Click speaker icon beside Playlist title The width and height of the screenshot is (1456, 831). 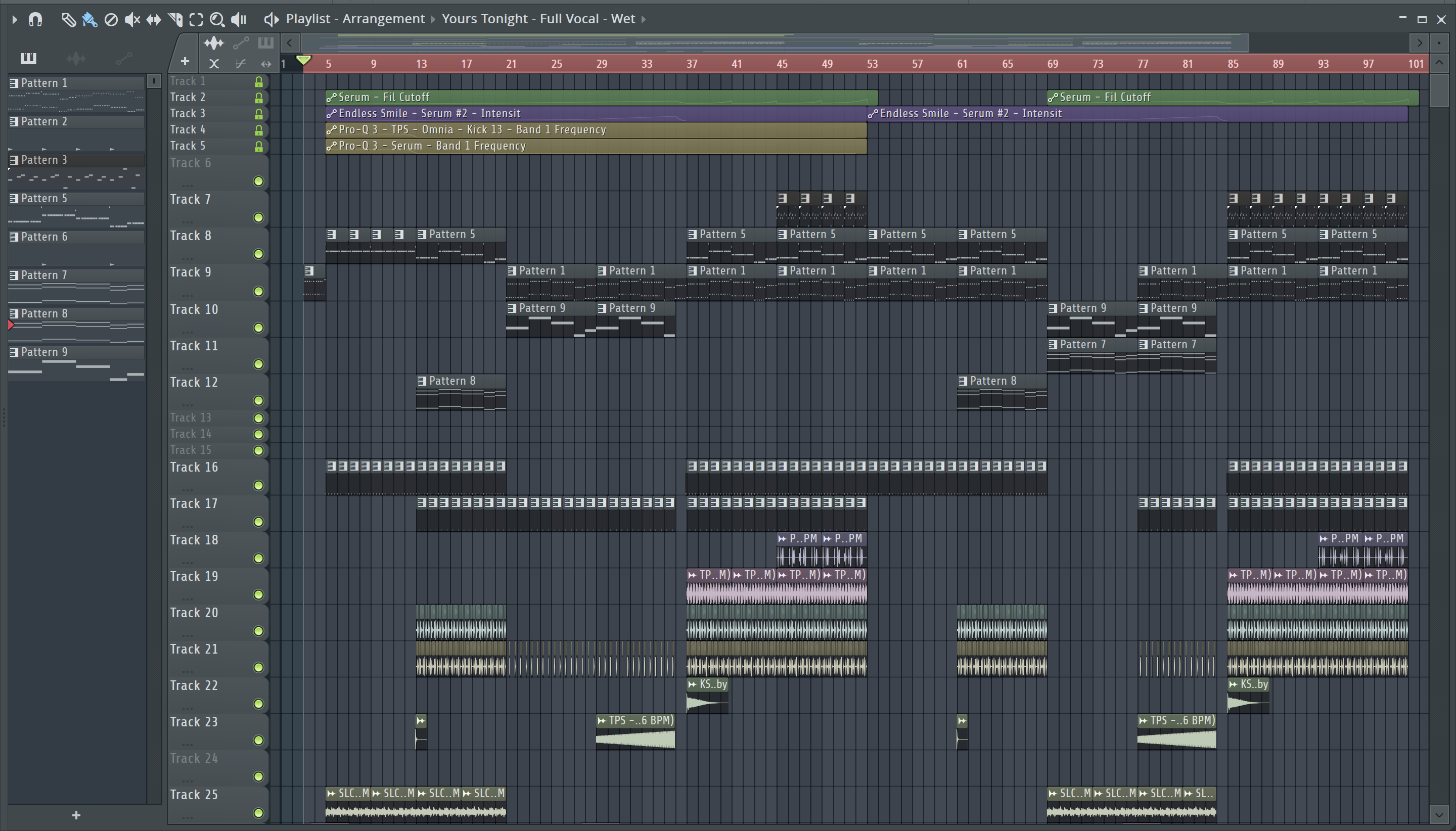point(271,19)
